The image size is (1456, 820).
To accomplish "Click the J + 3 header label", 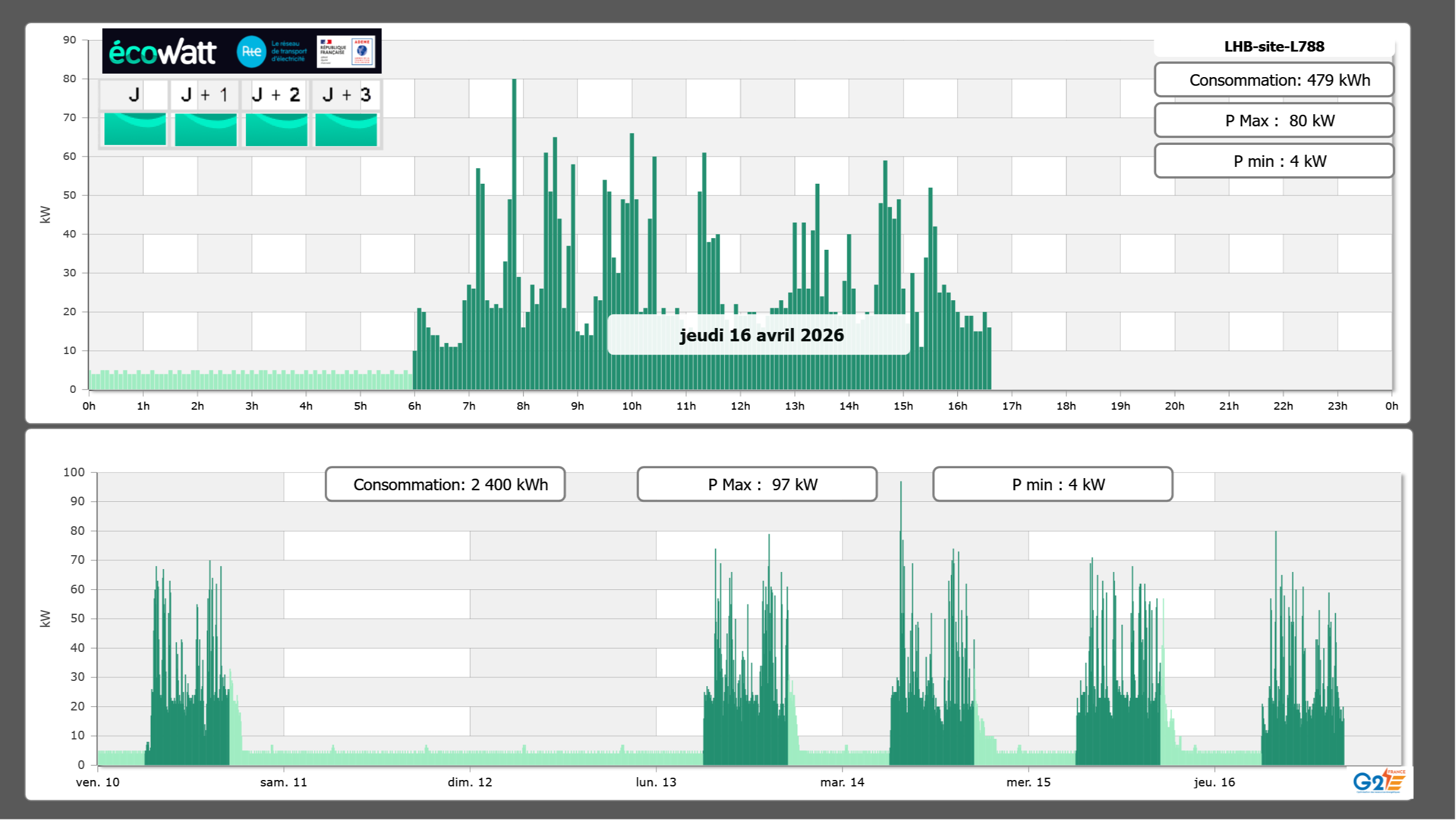I will click(x=346, y=94).
